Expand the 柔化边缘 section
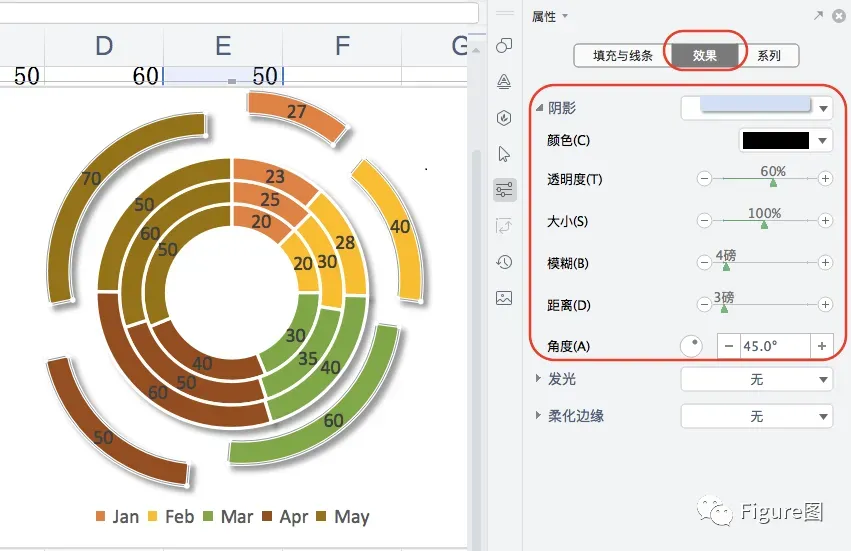The image size is (851, 551). coord(538,415)
